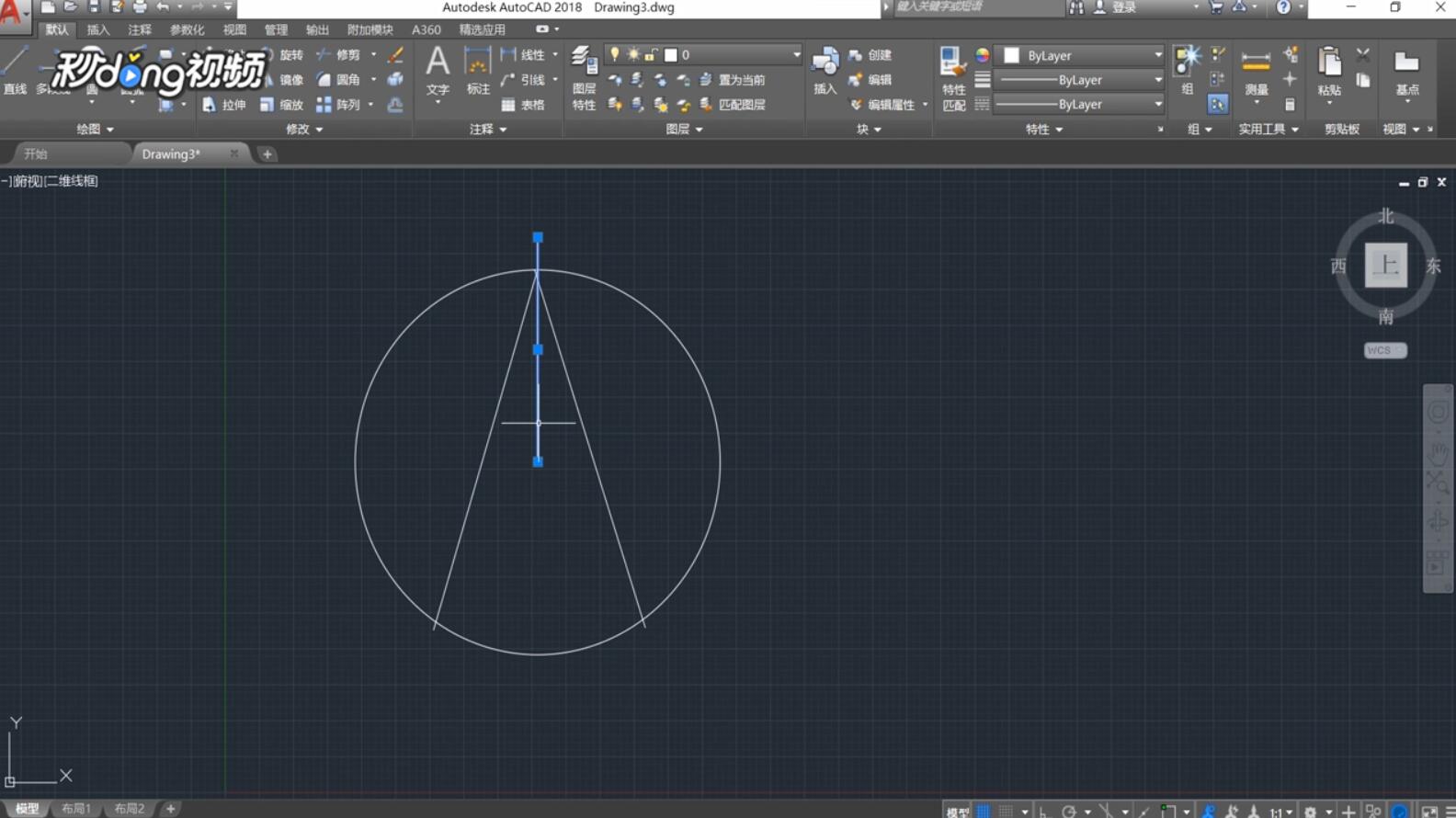Switch to the 插入 ribbon tab
1456x818 pixels.
97,29
